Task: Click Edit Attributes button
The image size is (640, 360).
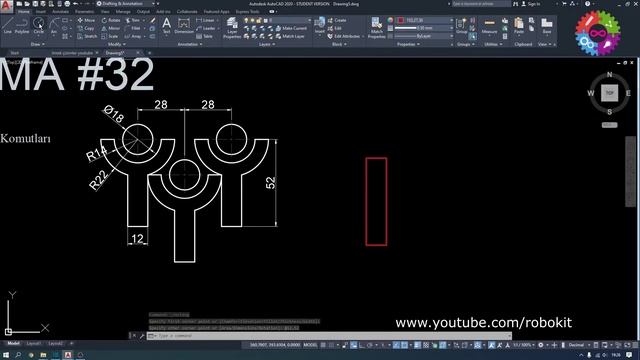Action: [x=345, y=36]
